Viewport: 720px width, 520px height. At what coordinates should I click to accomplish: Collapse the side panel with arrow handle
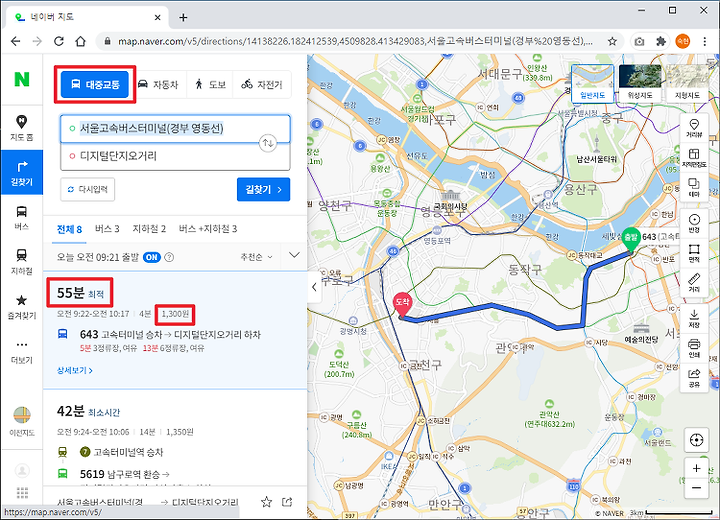[314, 288]
